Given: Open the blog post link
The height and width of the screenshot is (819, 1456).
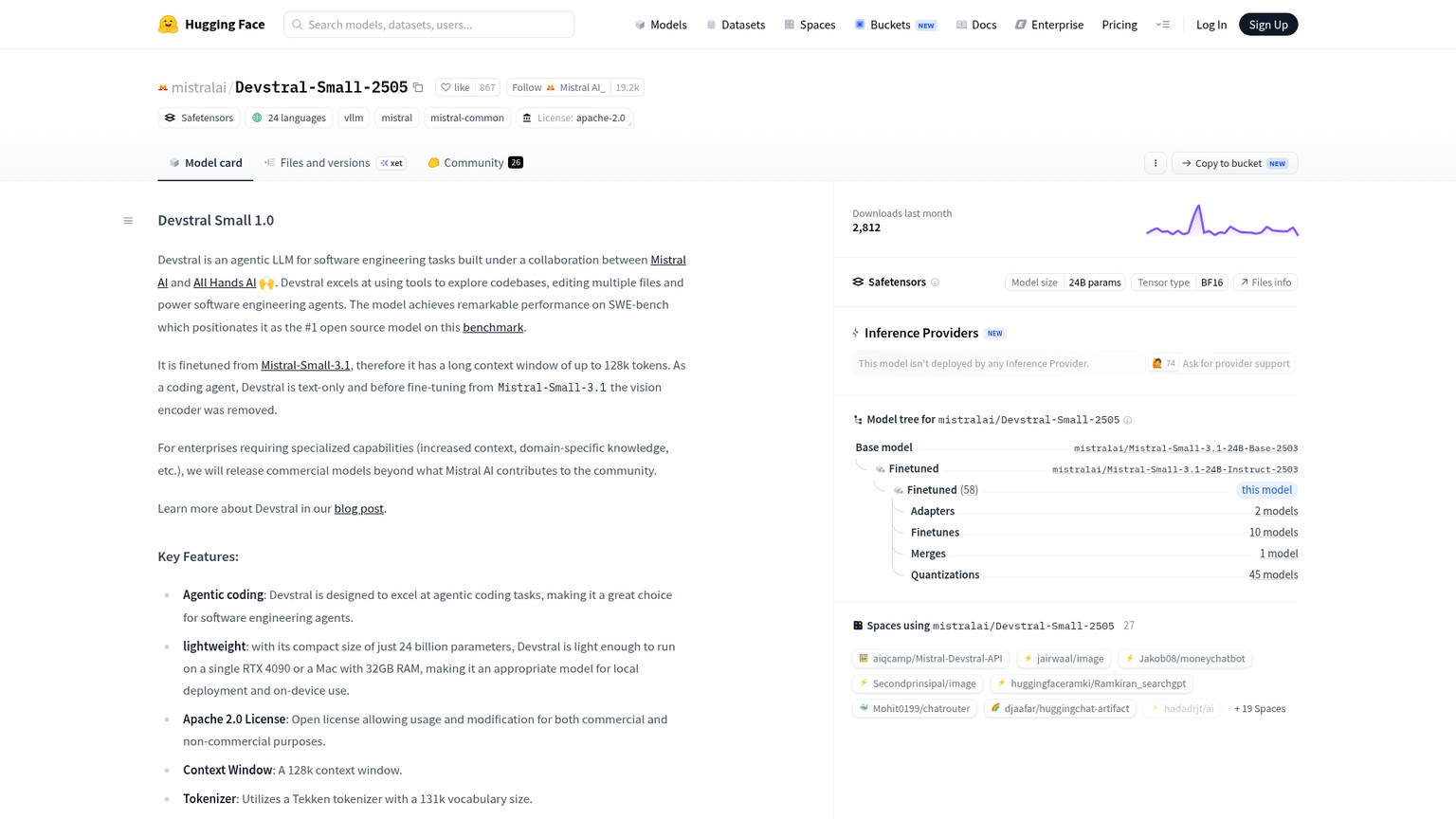Looking at the screenshot, I should click(x=359, y=508).
